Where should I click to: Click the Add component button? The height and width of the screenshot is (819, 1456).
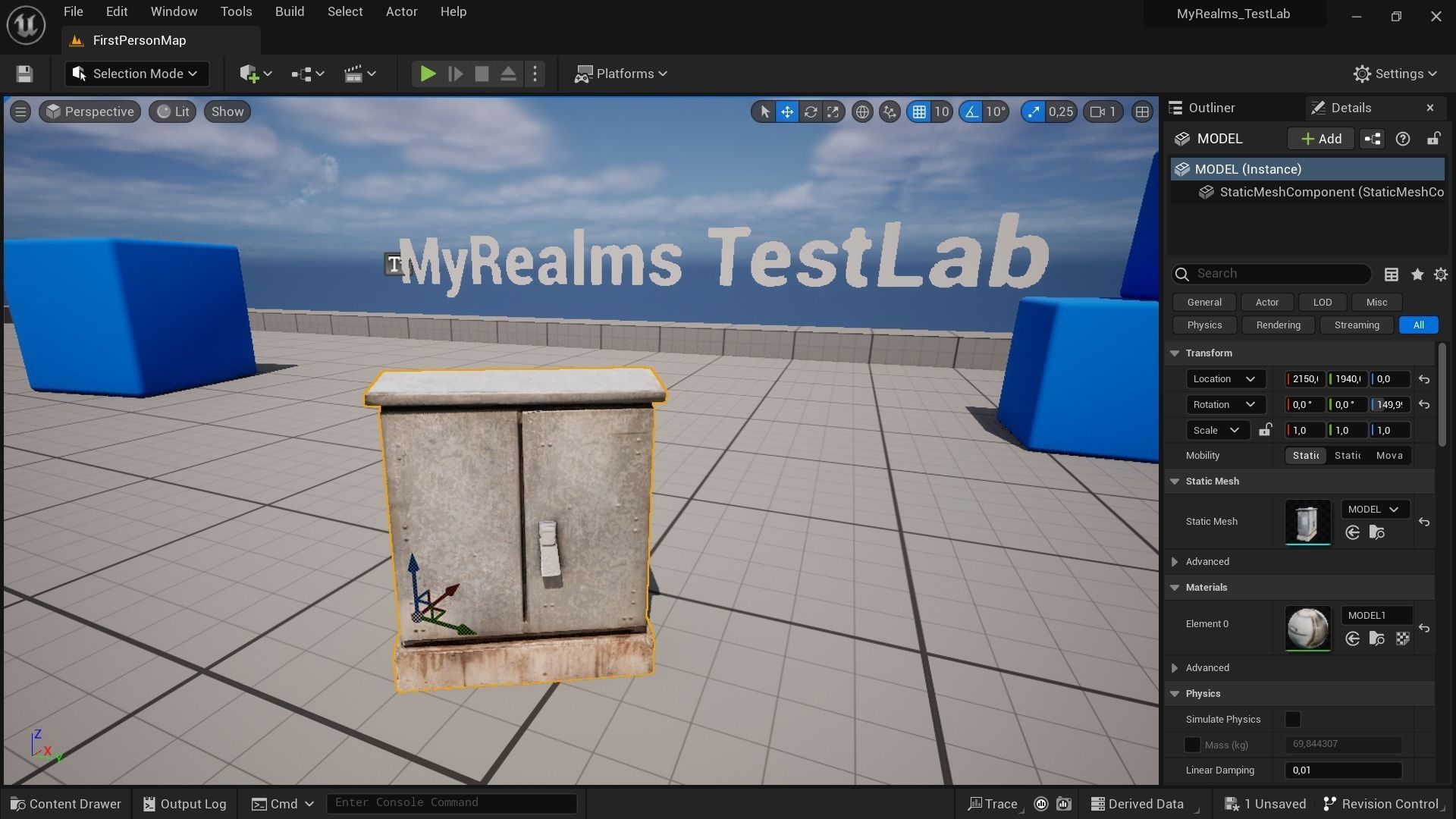click(x=1320, y=139)
